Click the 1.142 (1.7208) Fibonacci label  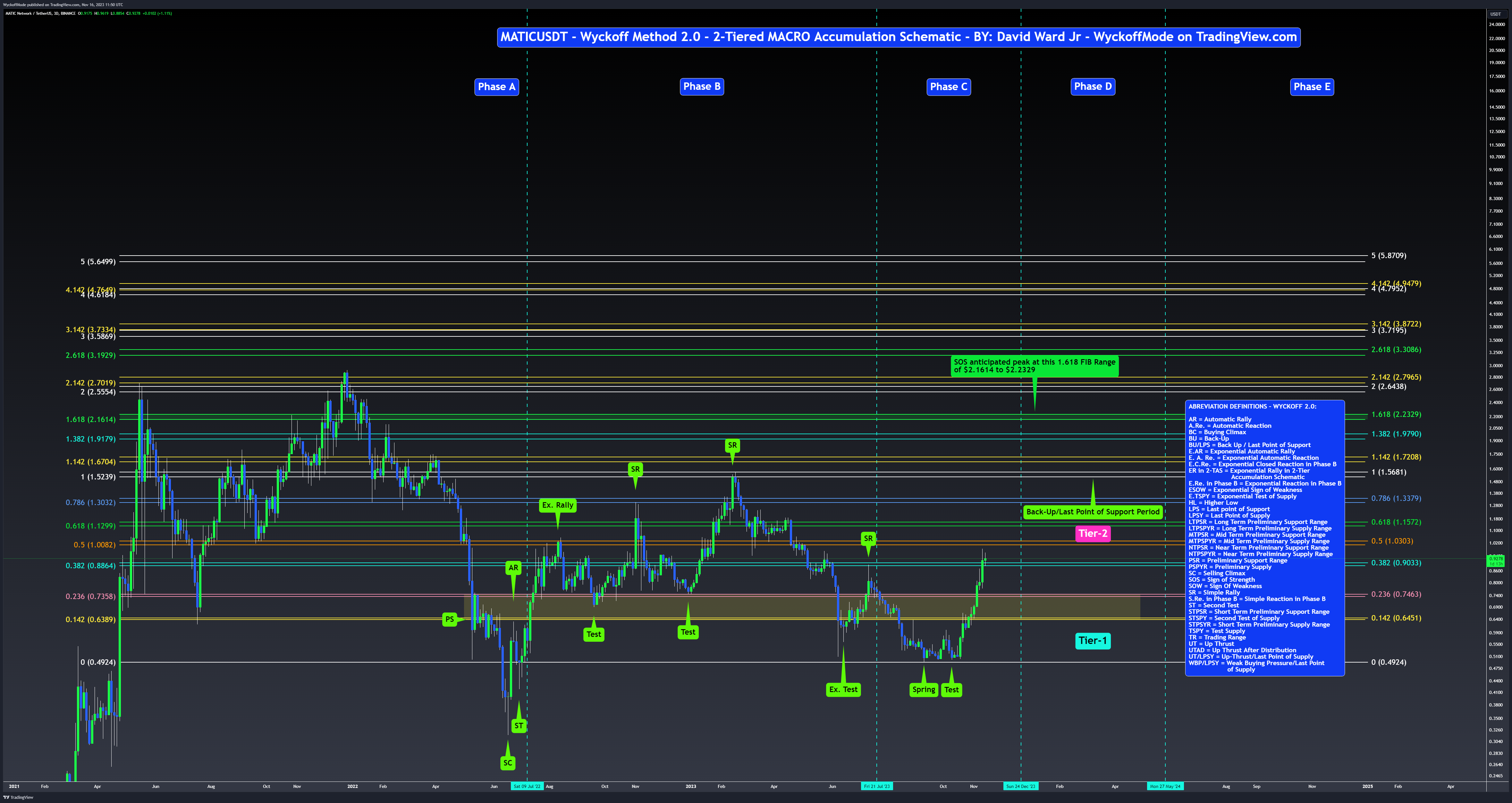(1396, 457)
